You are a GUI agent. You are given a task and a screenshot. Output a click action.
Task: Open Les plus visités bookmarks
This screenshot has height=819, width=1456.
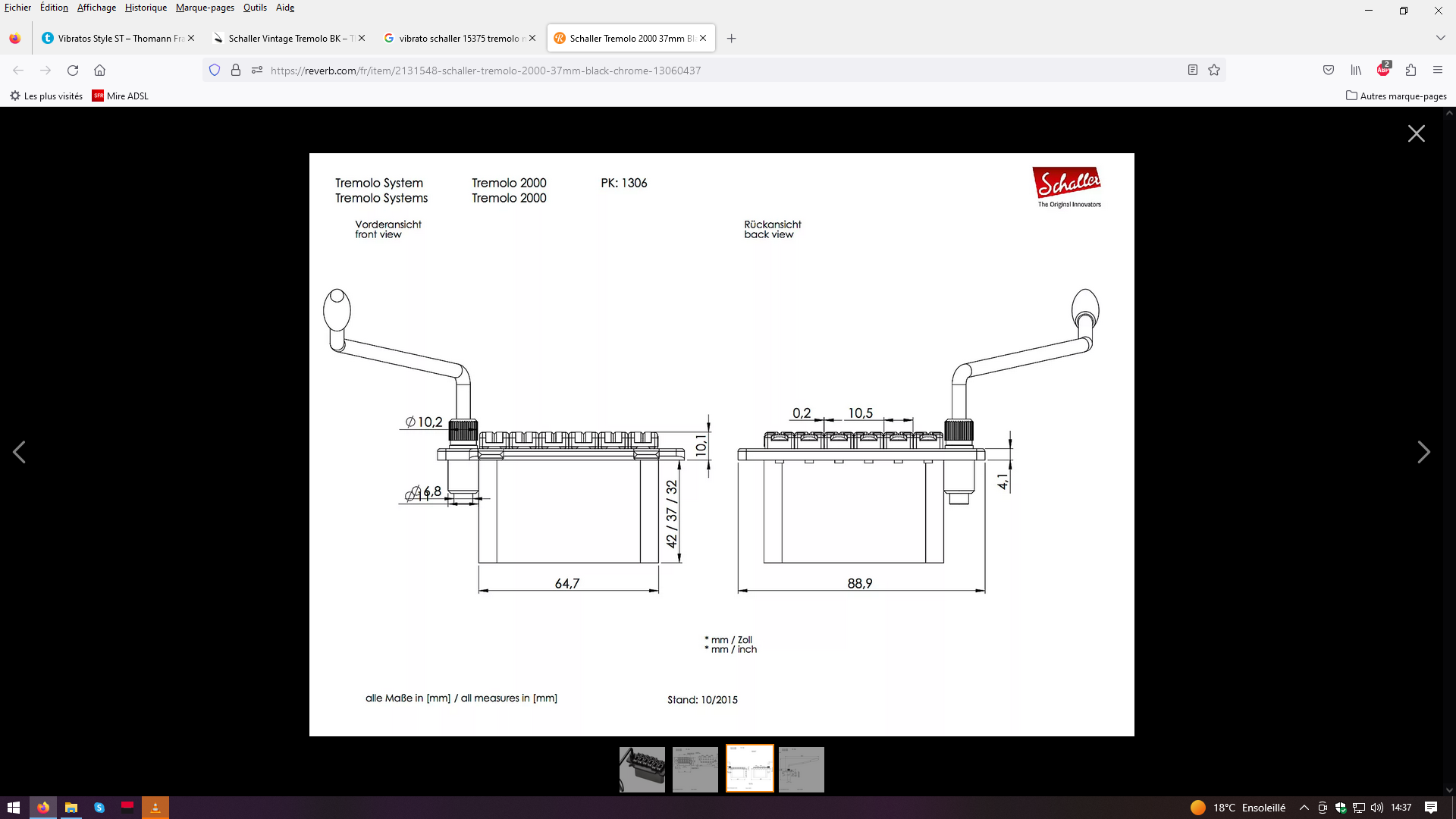(x=46, y=96)
